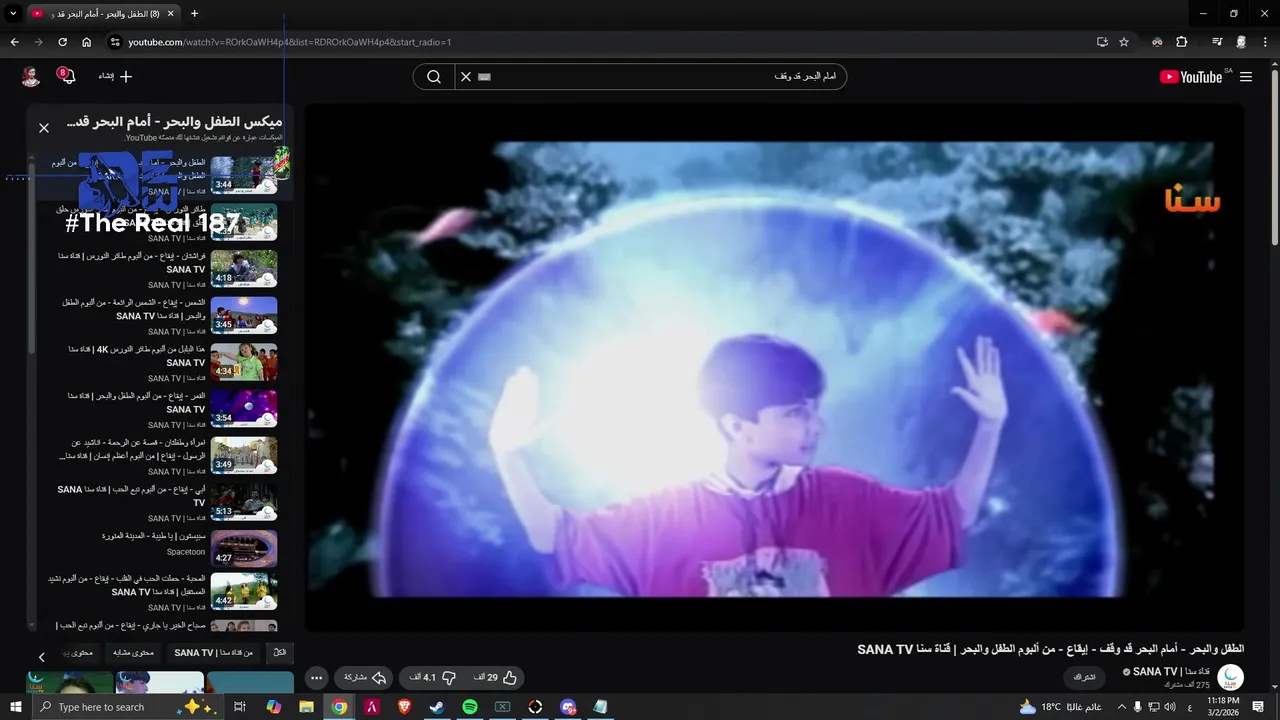The image size is (1280, 720).
Task: Open Spotify from the taskbar
Action: click(470, 707)
